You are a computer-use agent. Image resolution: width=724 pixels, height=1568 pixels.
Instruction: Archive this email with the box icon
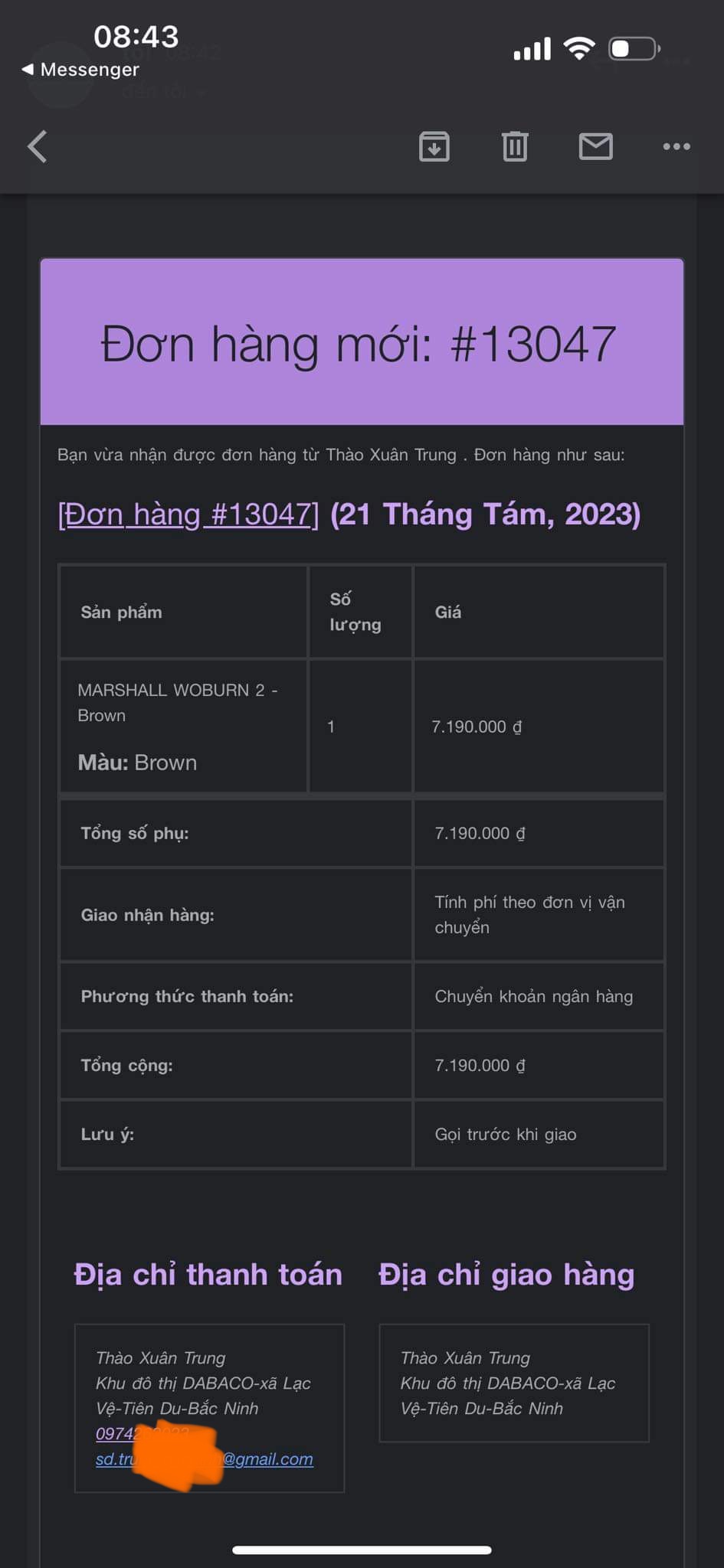click(x=434, y=146)
